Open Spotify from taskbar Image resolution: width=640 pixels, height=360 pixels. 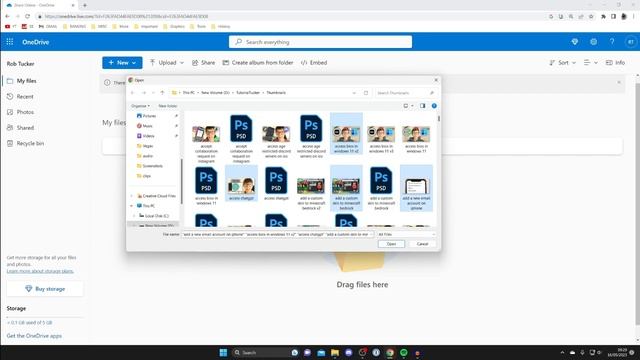(x=404, y=352)
